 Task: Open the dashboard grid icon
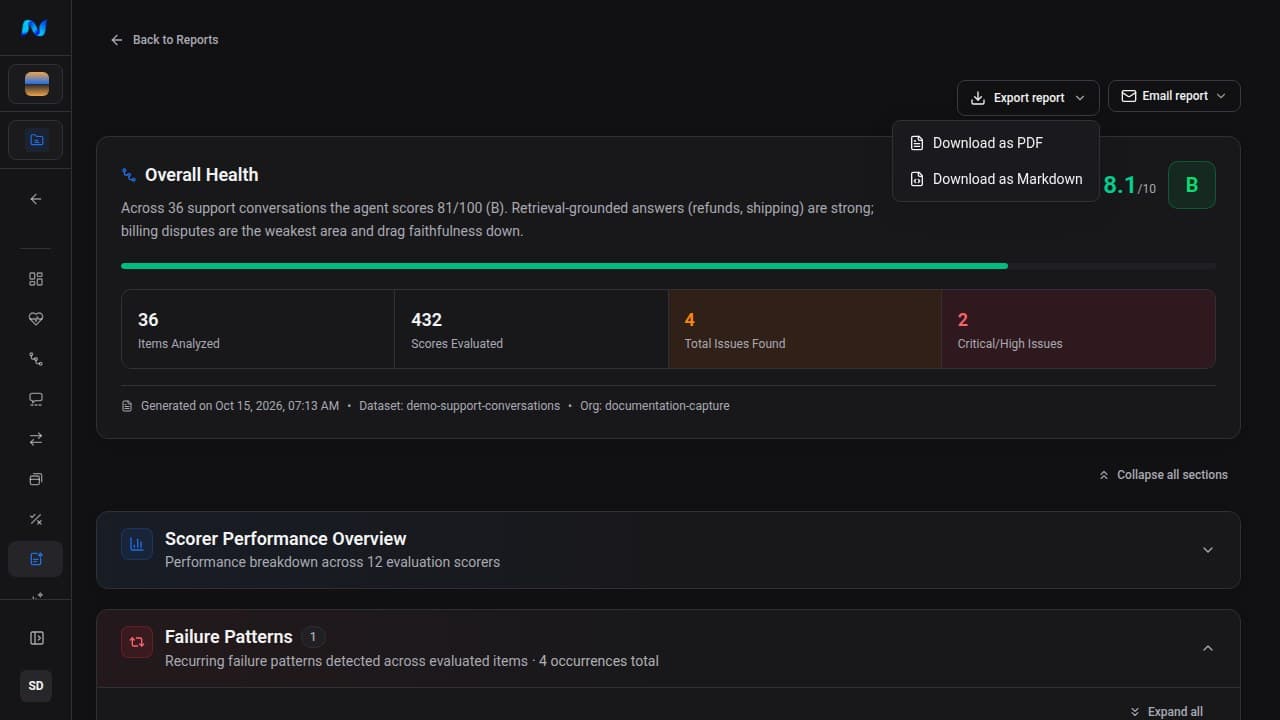tap(36, 279)
